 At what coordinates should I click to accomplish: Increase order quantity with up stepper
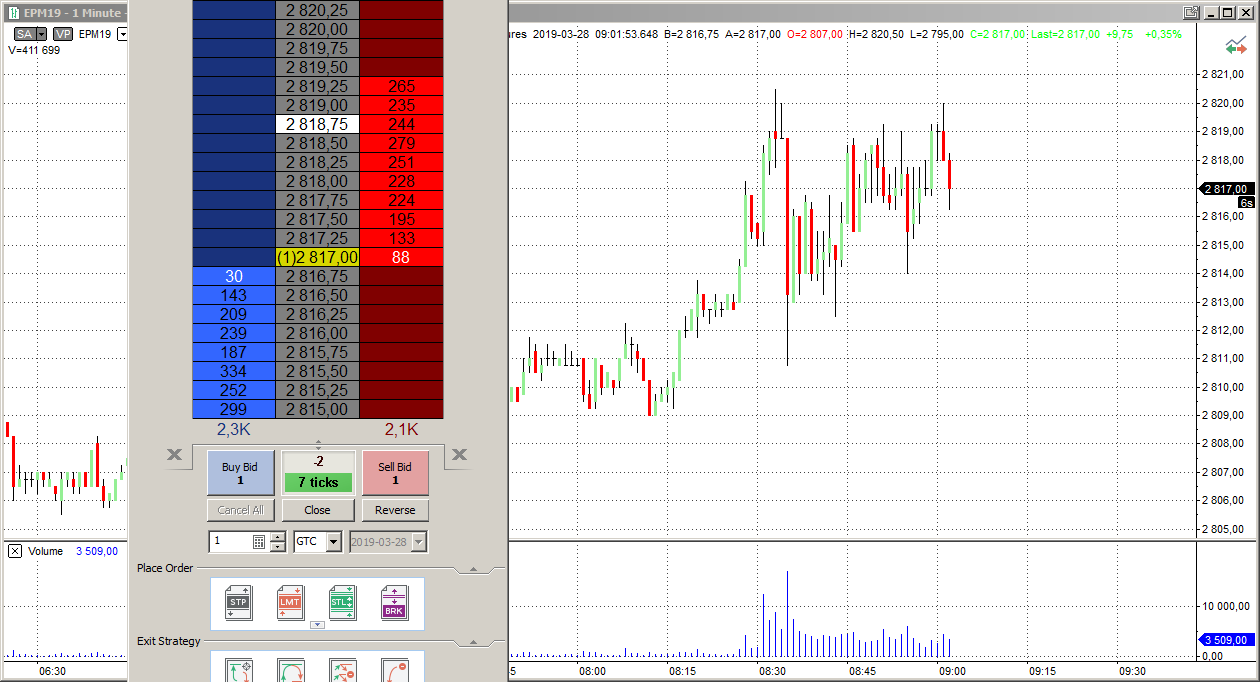point(278,536)
